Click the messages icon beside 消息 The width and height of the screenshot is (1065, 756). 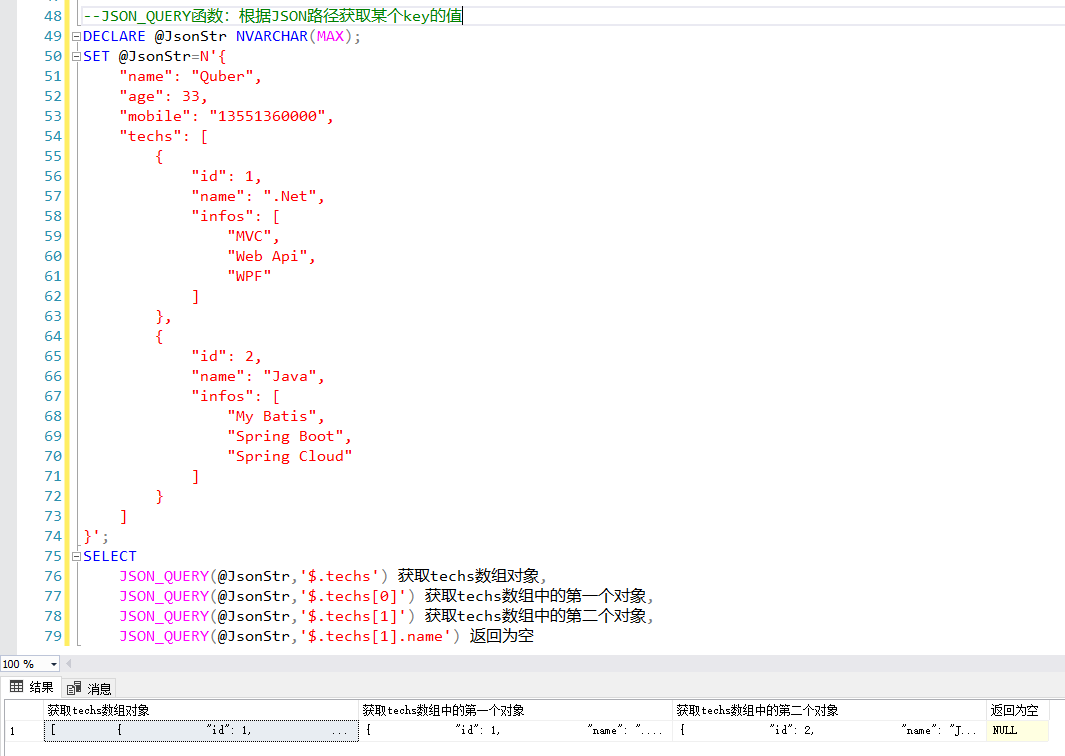pyautogui.click(x=72, y=687)
